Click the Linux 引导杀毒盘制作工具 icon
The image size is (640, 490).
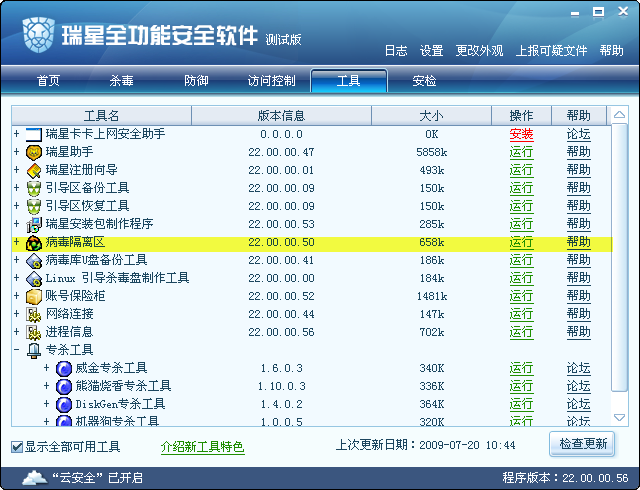coord(33,278)
